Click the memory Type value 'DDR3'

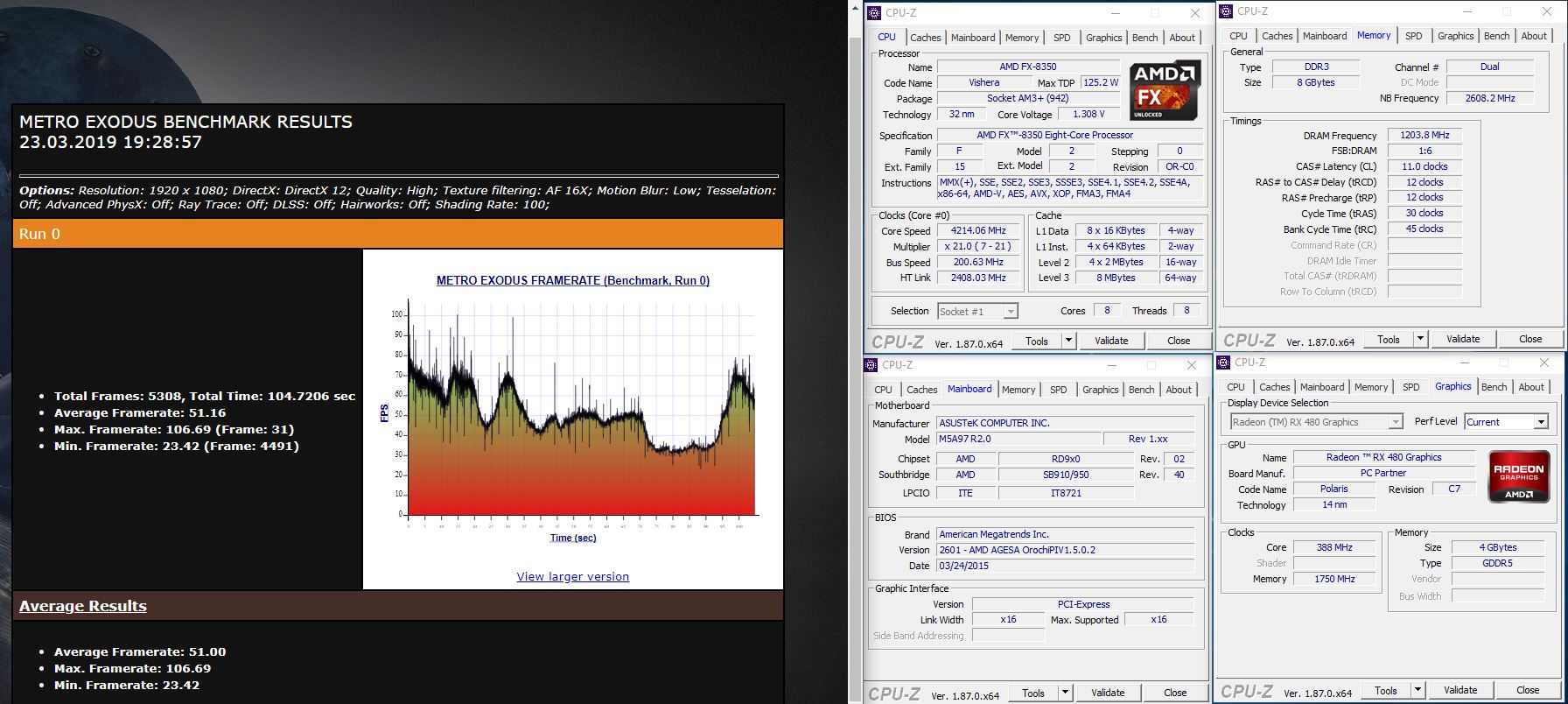(1316, 67)
